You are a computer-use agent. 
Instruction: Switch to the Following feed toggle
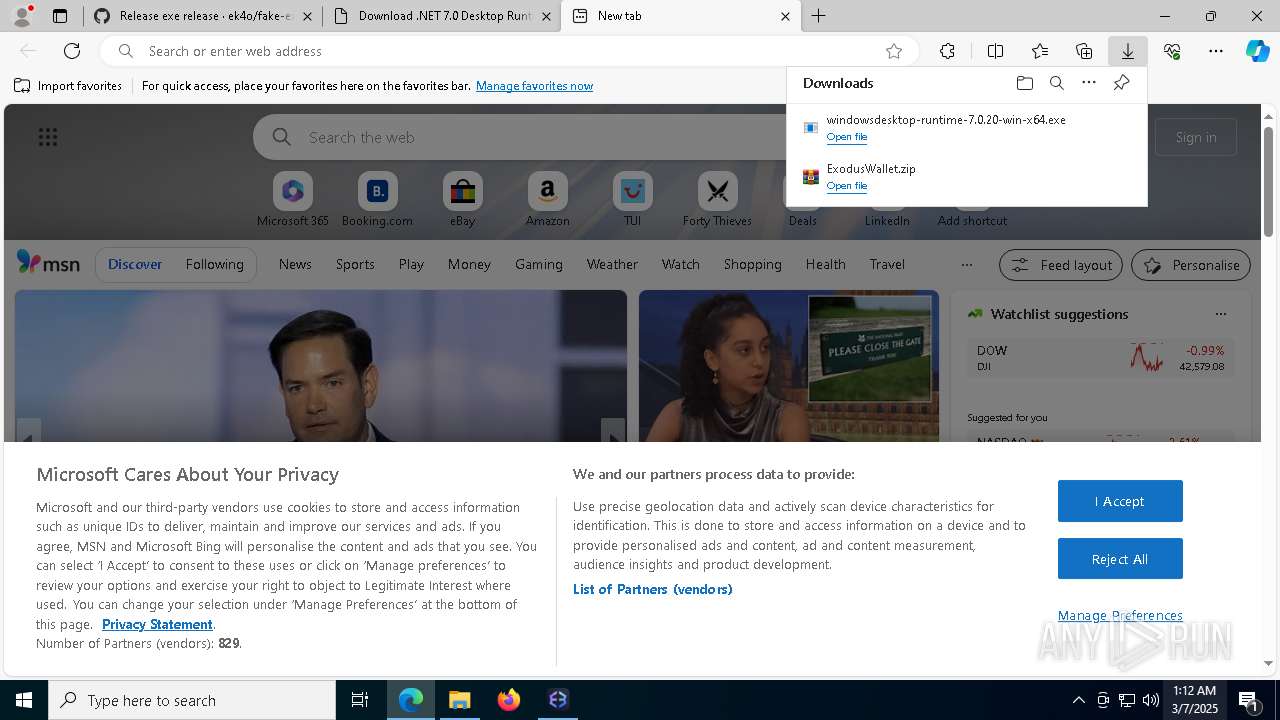214,264
